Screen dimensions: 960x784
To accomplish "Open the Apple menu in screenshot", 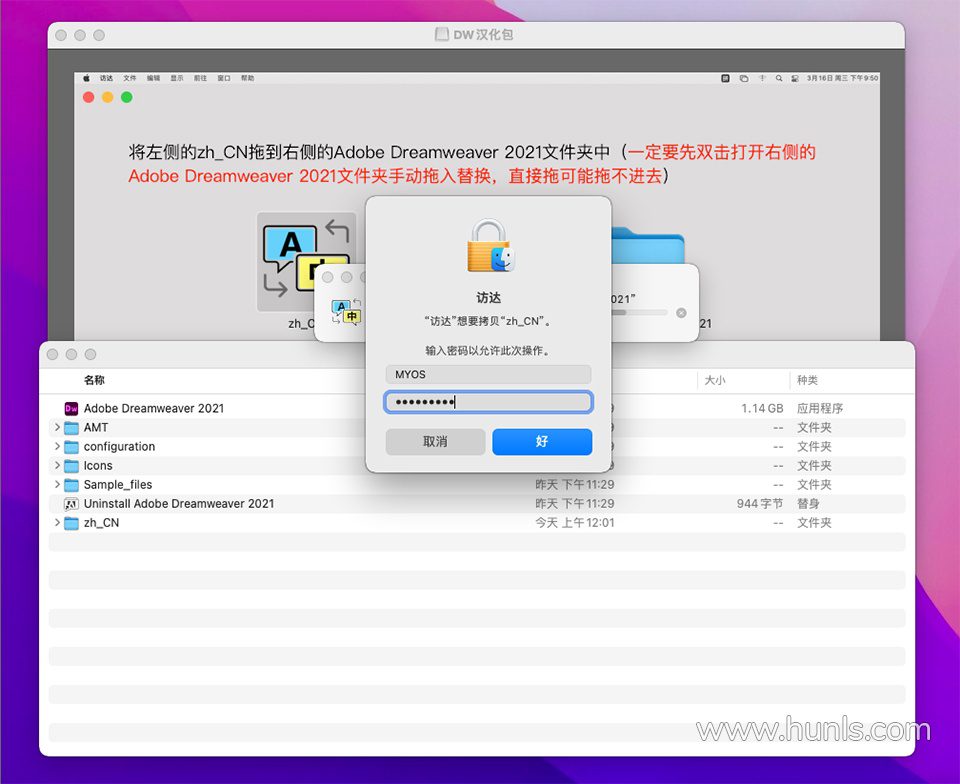I will 86,78.
